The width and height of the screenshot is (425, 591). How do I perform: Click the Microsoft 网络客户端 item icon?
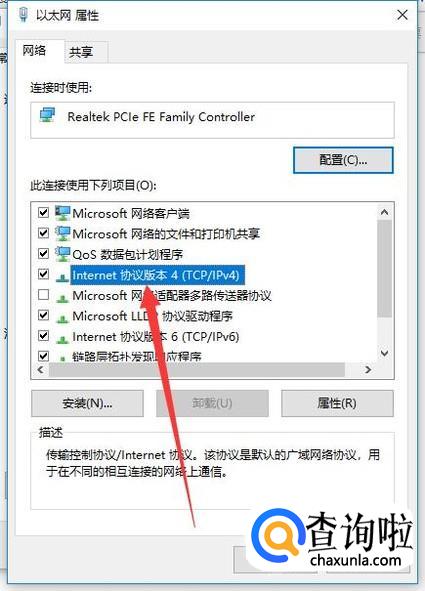62,213
